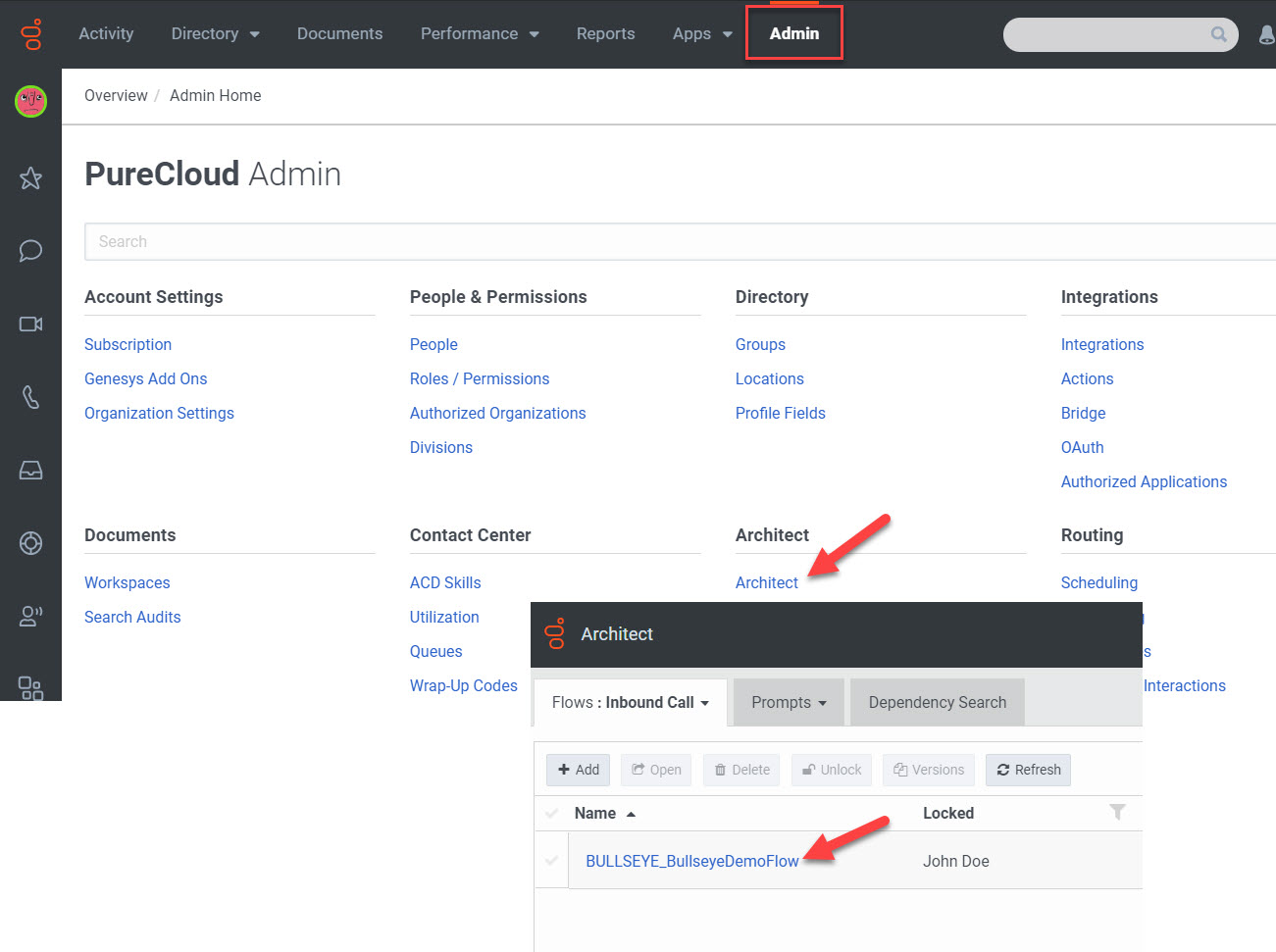Open the Divisions link
This screenshot has height=952, width=1276.
coord(441,447)
